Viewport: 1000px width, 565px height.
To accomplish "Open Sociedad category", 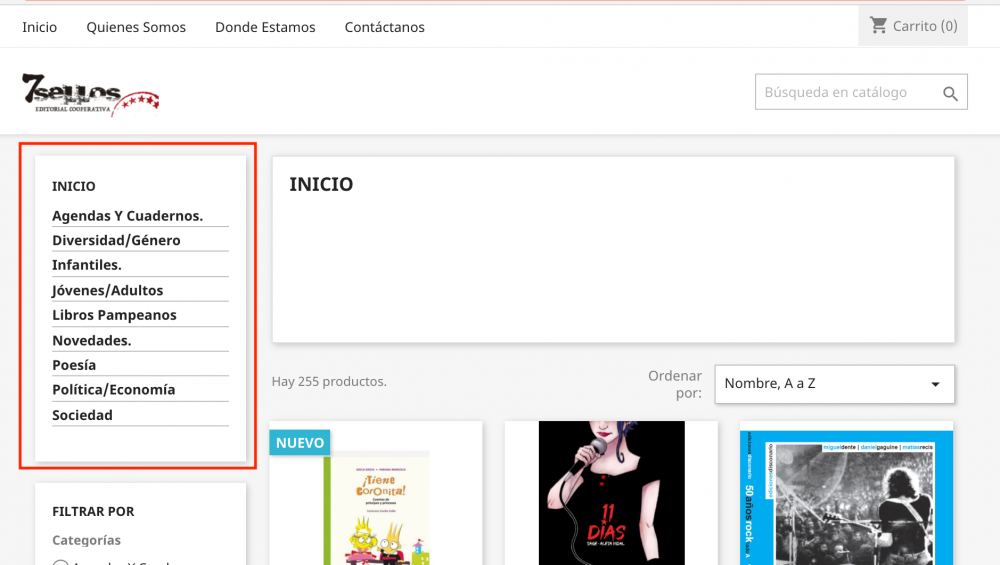I will pyautogui.click(x=82, y=415).
